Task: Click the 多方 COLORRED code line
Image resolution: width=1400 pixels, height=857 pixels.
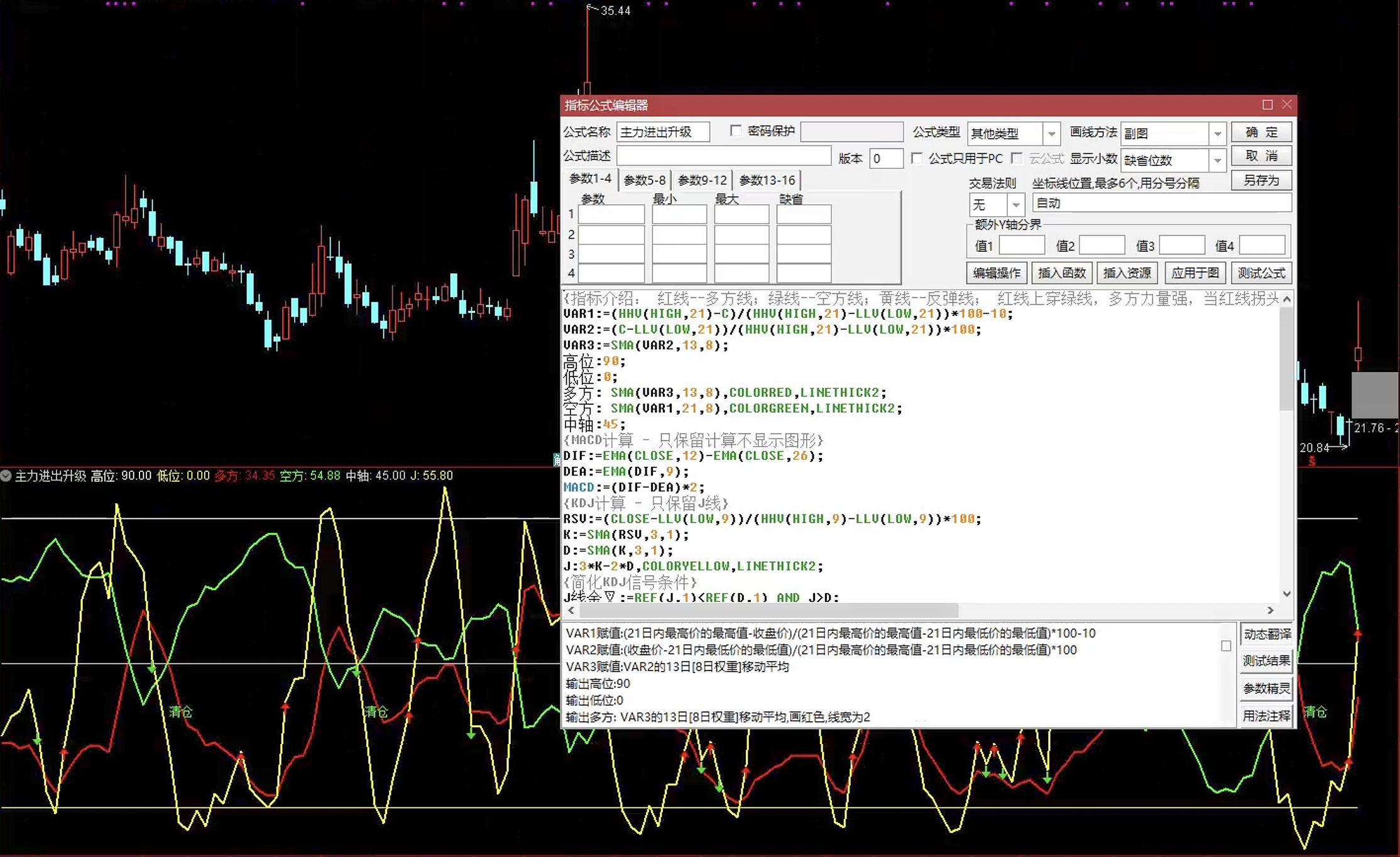Action: pyautogui.click(x=725, y=393)
